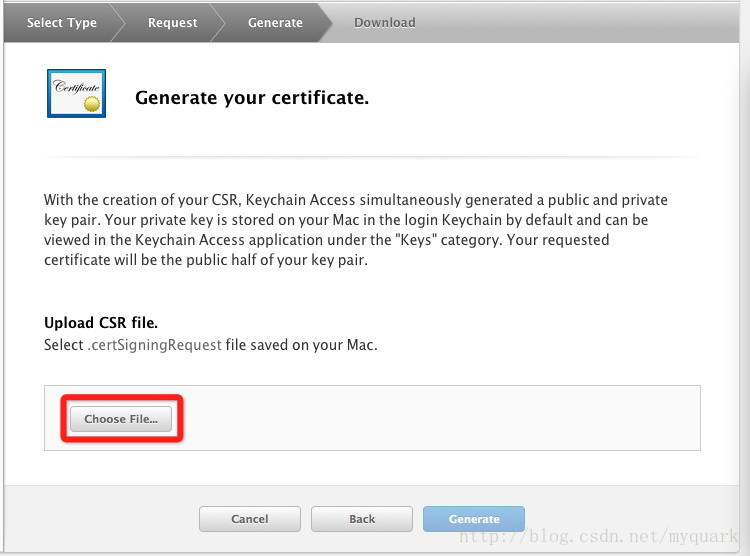Open the Download step tab
Viewport: 750px width, 556px height.
click(x=385, y=22)
